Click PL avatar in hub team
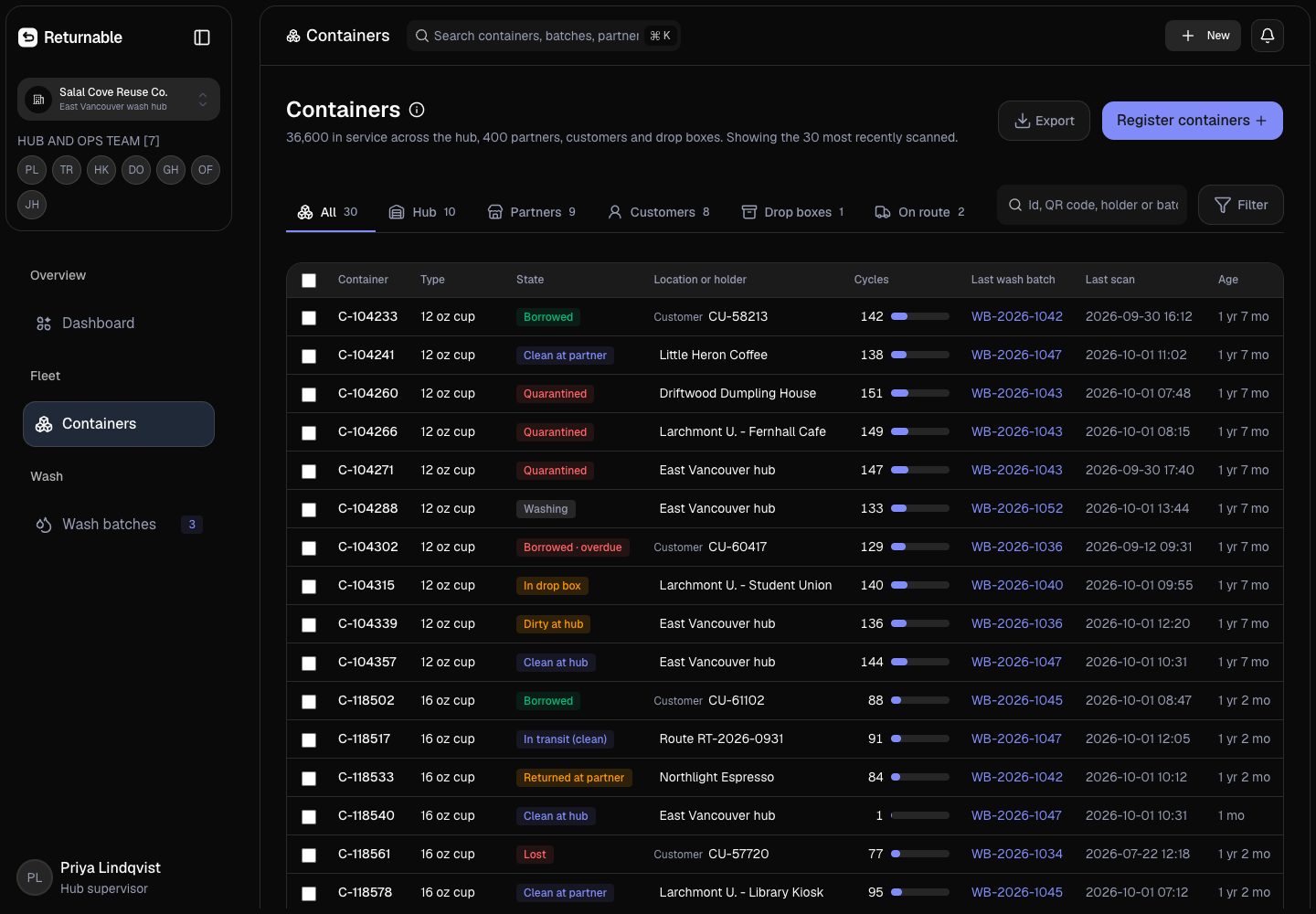 32,170
